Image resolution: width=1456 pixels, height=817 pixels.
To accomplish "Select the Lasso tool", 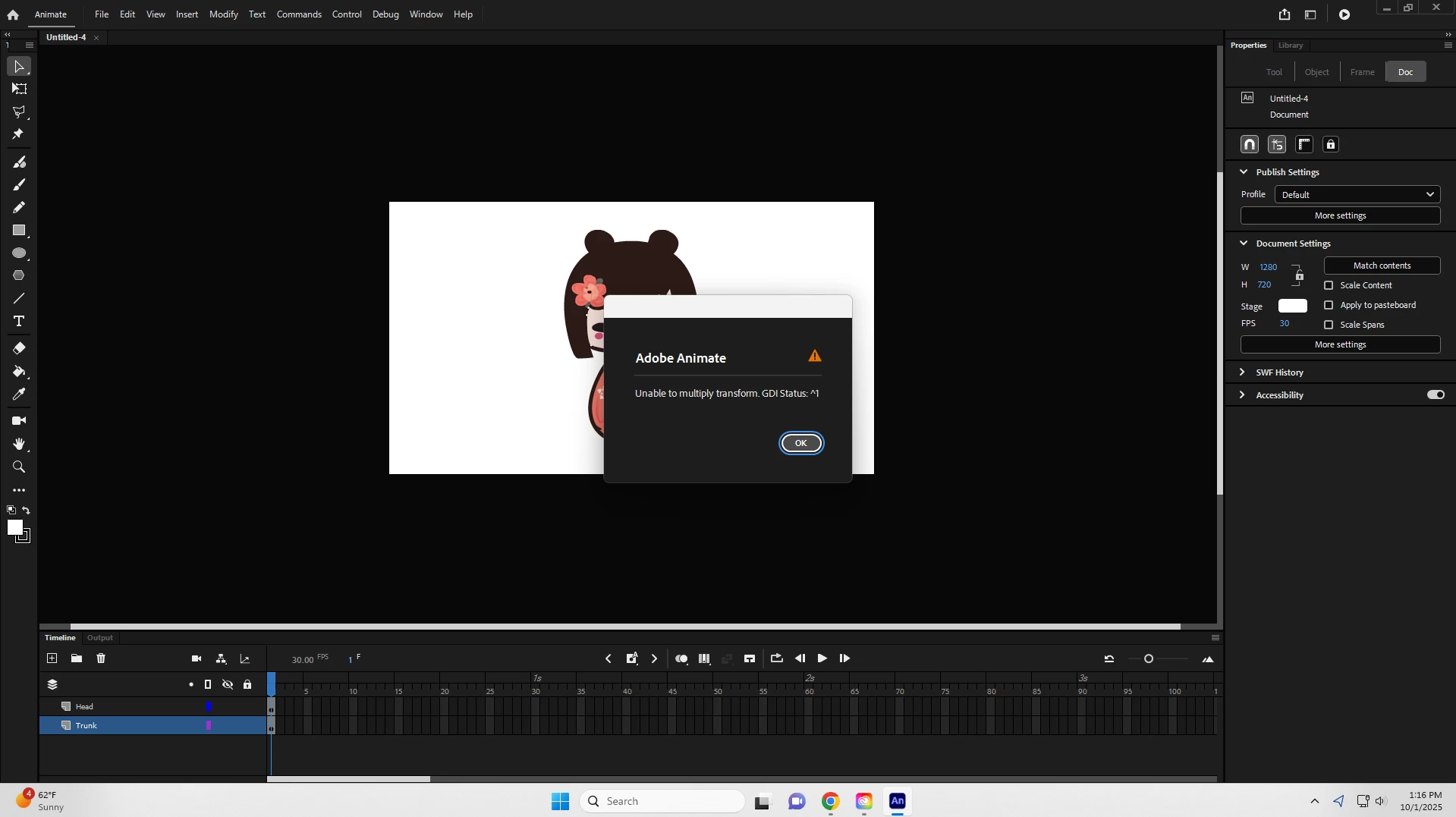I will tap(19, 112).
